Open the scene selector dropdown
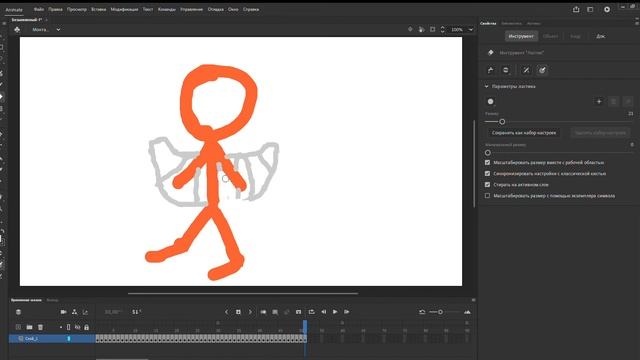 click(x=58, y=29)
